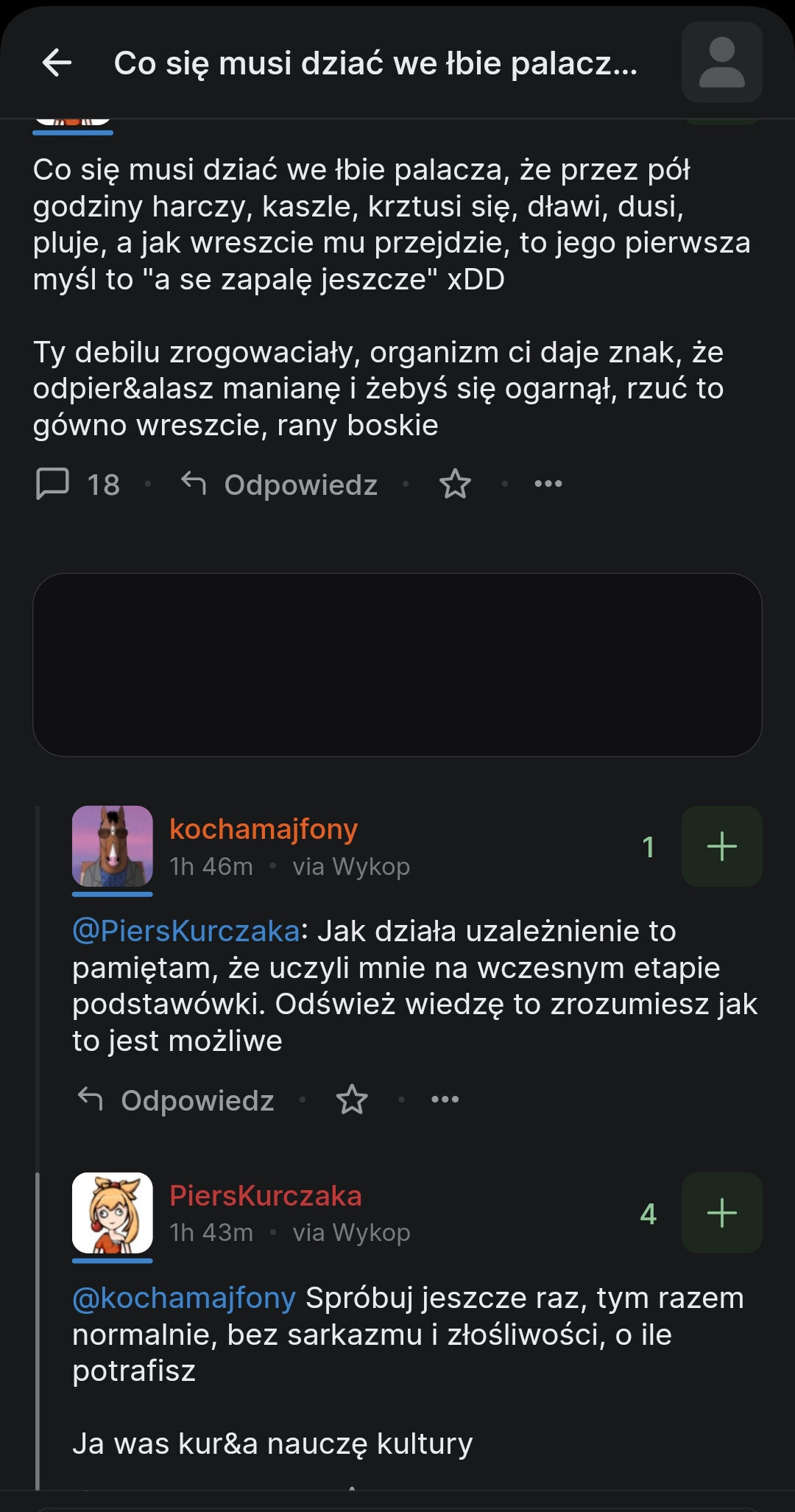Viewport: 795px width, 1512px height.
Task: Open the PiersKurczaka username in red
Action: [x=265, y=1195]
